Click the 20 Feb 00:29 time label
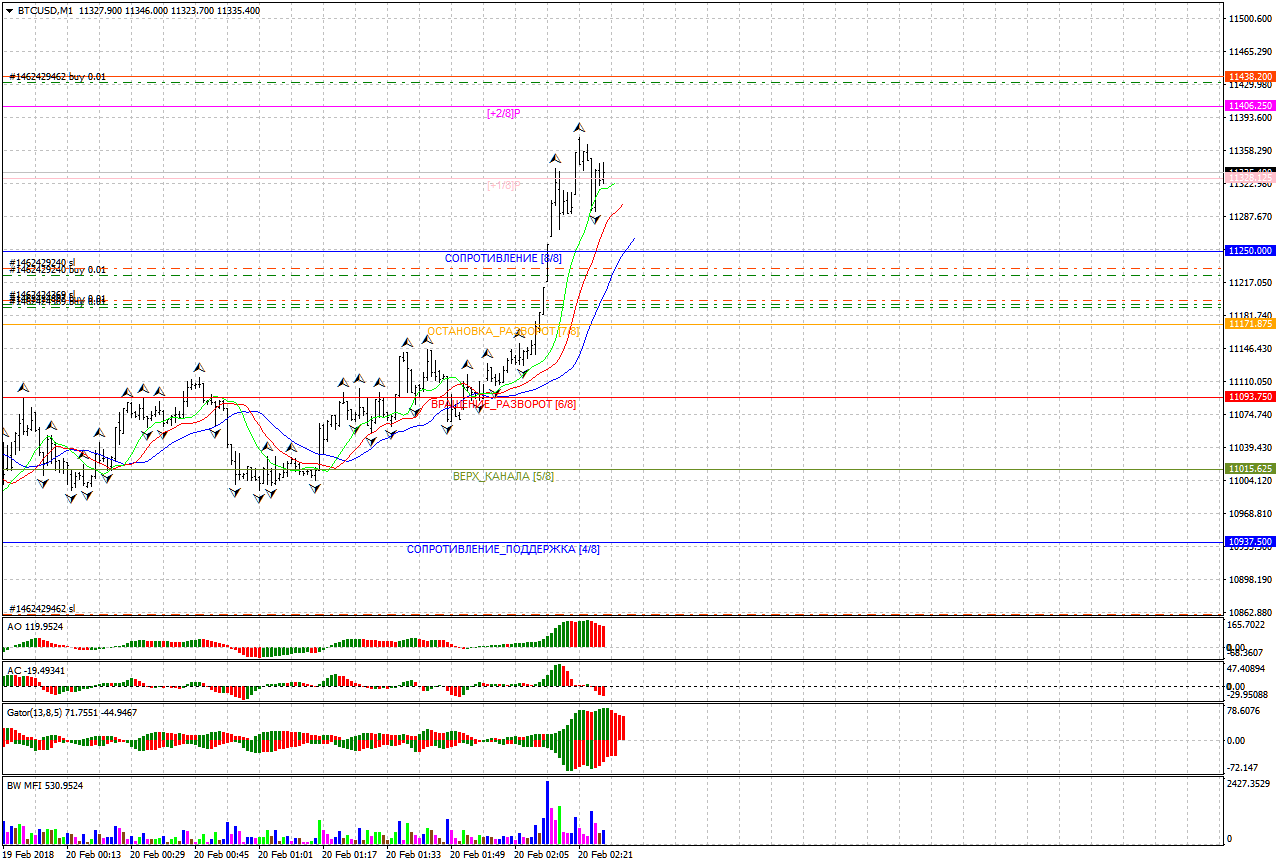The height and width of the screenshot is (866, 1276). pos(157,855)
